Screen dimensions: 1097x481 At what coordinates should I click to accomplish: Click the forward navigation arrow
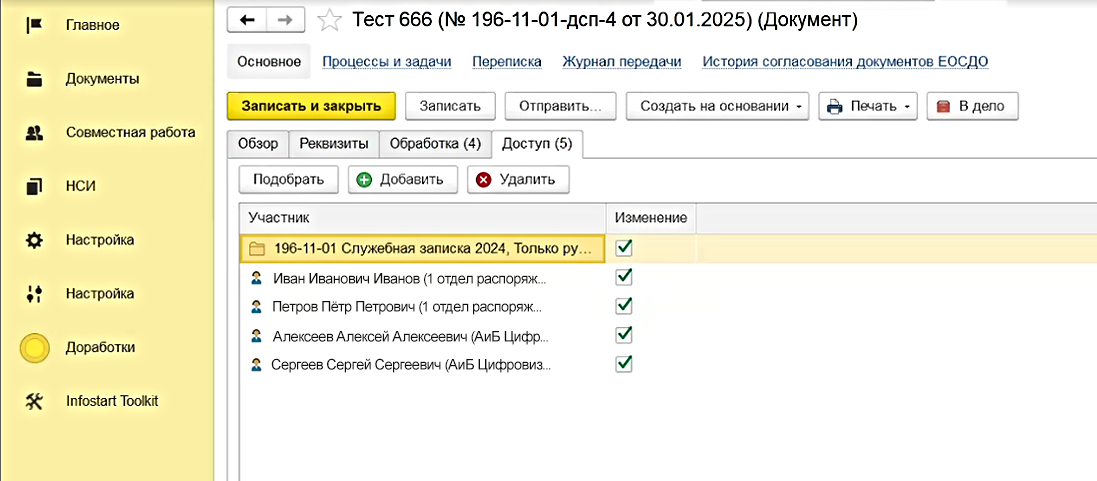tap(285, 19)
